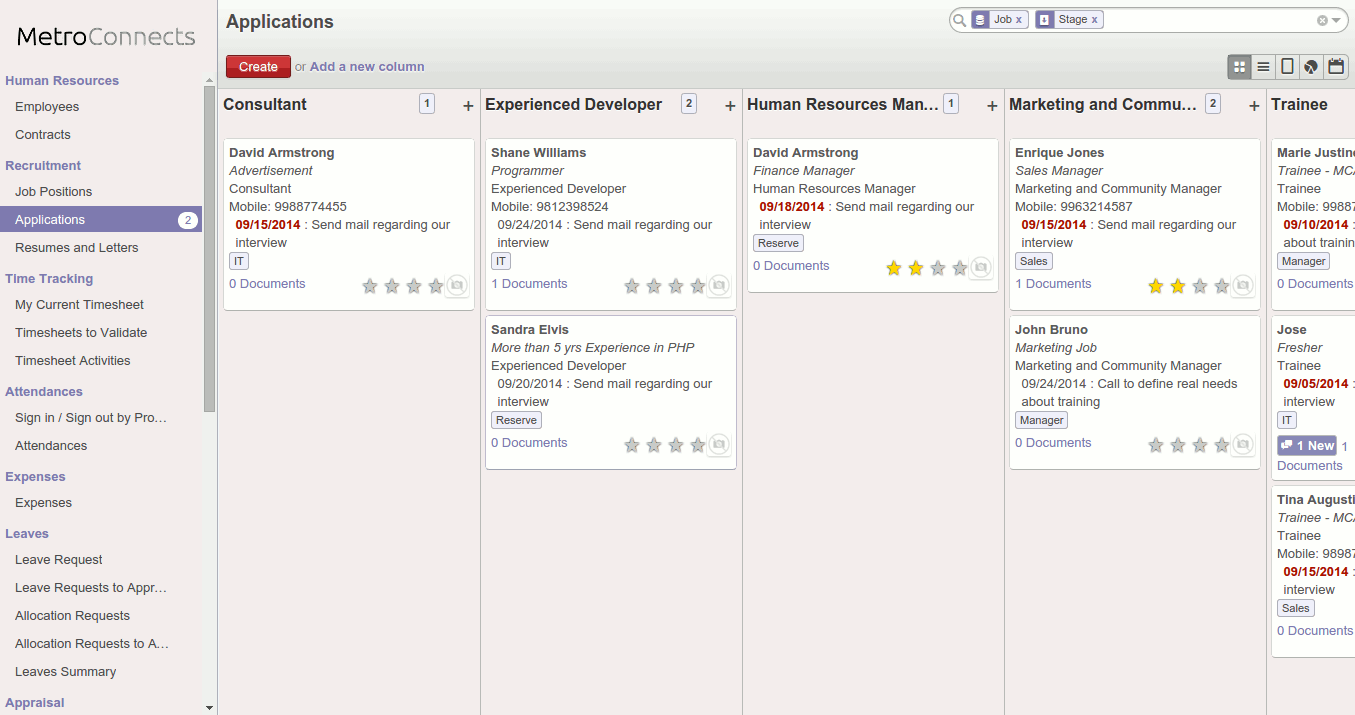The width and height of the screenshot is (1355, 715).
Task: Switch to list view
Action: click(x=1263, y=67)
